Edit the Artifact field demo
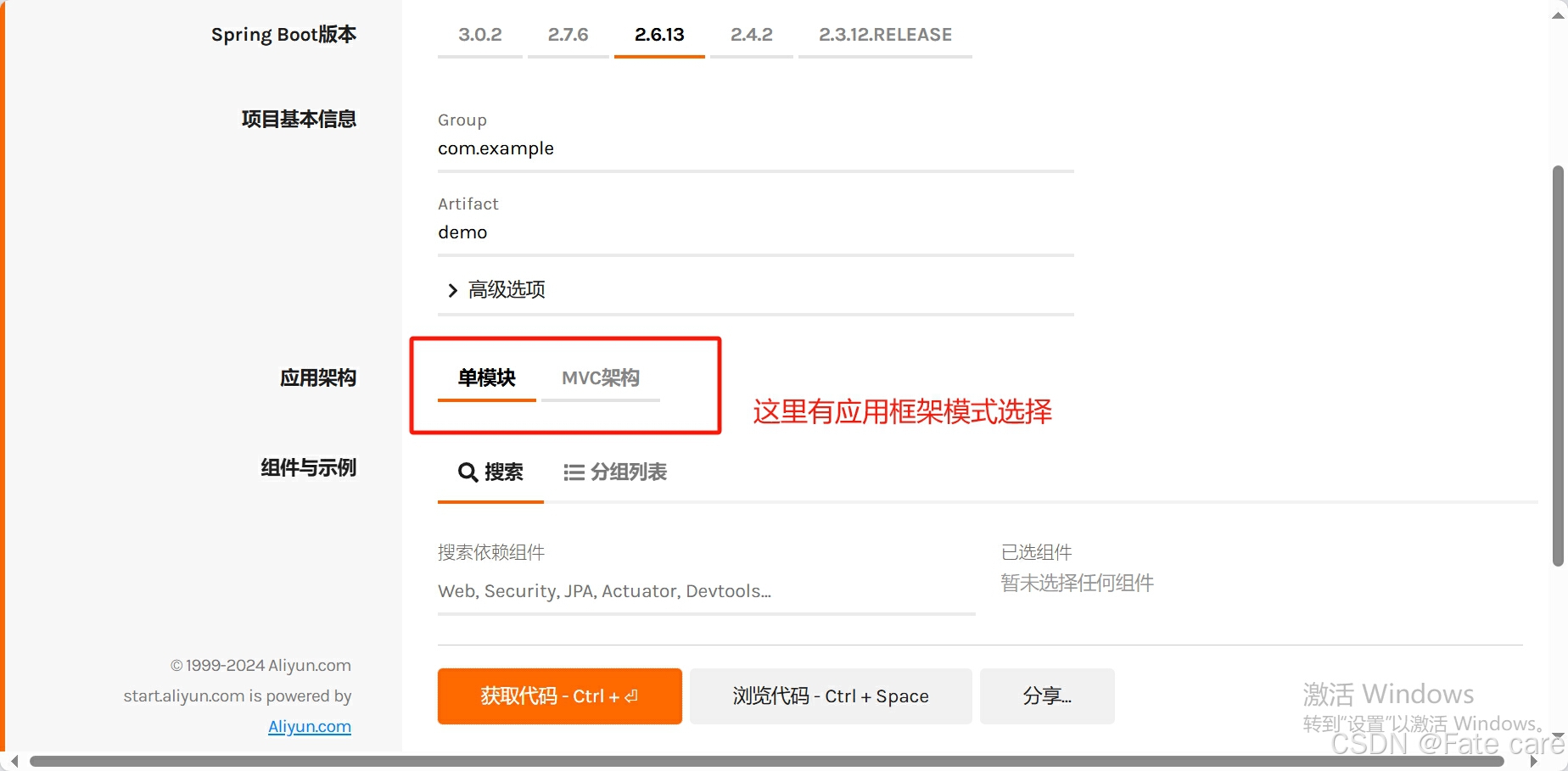The width and height of the screenshot is (1568, 771). [756, 232]
